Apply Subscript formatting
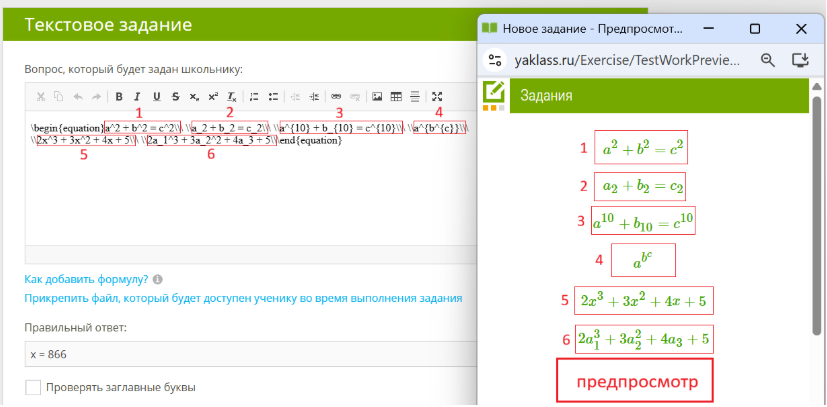The width and height of the screenshot is (827, 407). (194, 96)
